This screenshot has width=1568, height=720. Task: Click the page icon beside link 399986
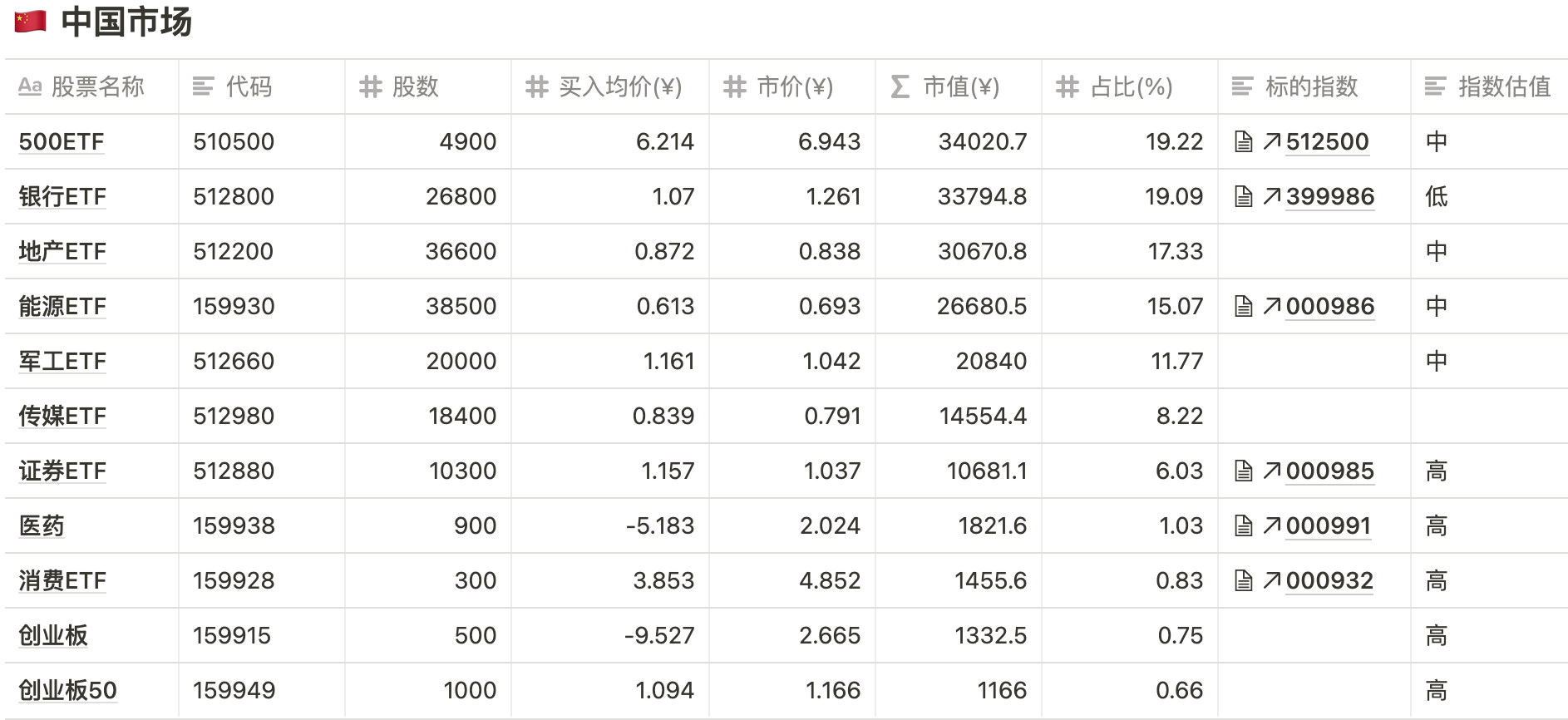1243,197
